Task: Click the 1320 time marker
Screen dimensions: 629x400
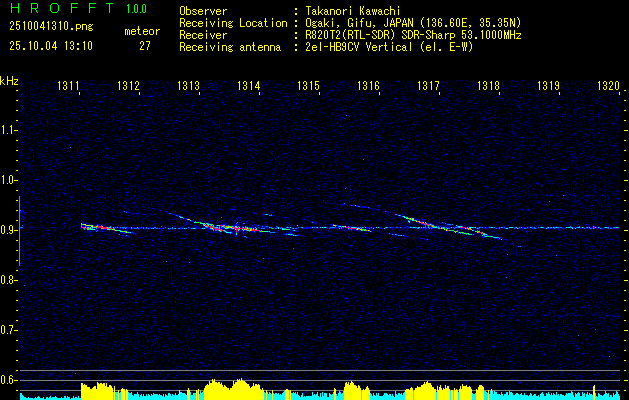Action: [x=609, y=86]
